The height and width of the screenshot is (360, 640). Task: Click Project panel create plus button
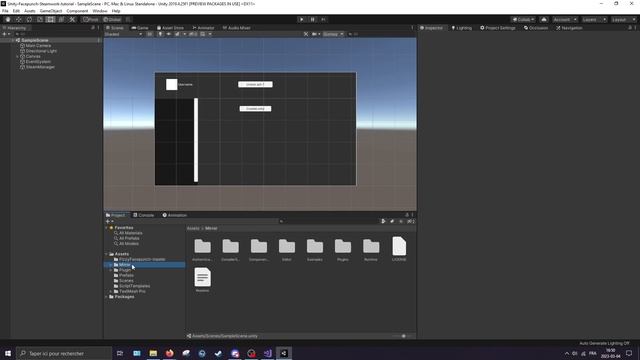109,221
